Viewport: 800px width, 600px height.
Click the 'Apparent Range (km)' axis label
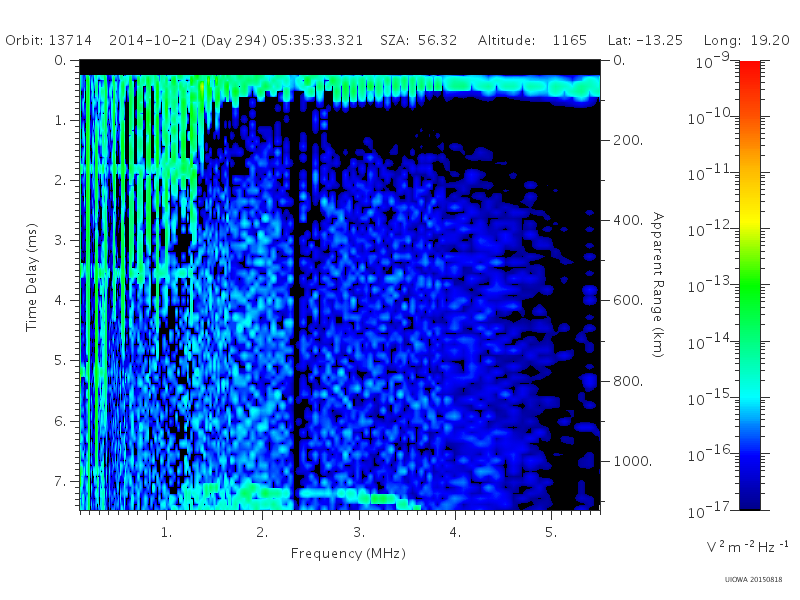click(x=659, y=285)
